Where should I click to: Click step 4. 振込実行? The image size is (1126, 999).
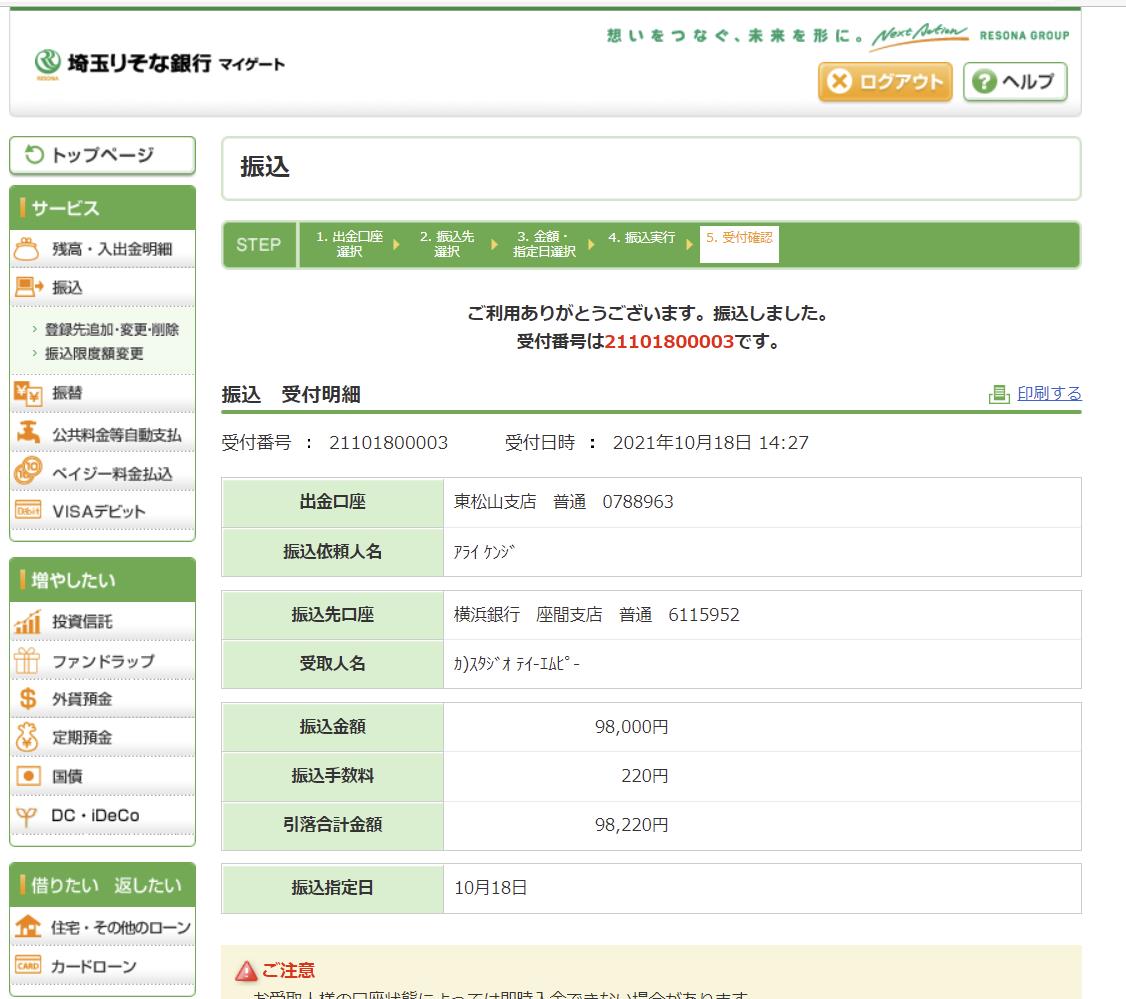pos(641,237)
